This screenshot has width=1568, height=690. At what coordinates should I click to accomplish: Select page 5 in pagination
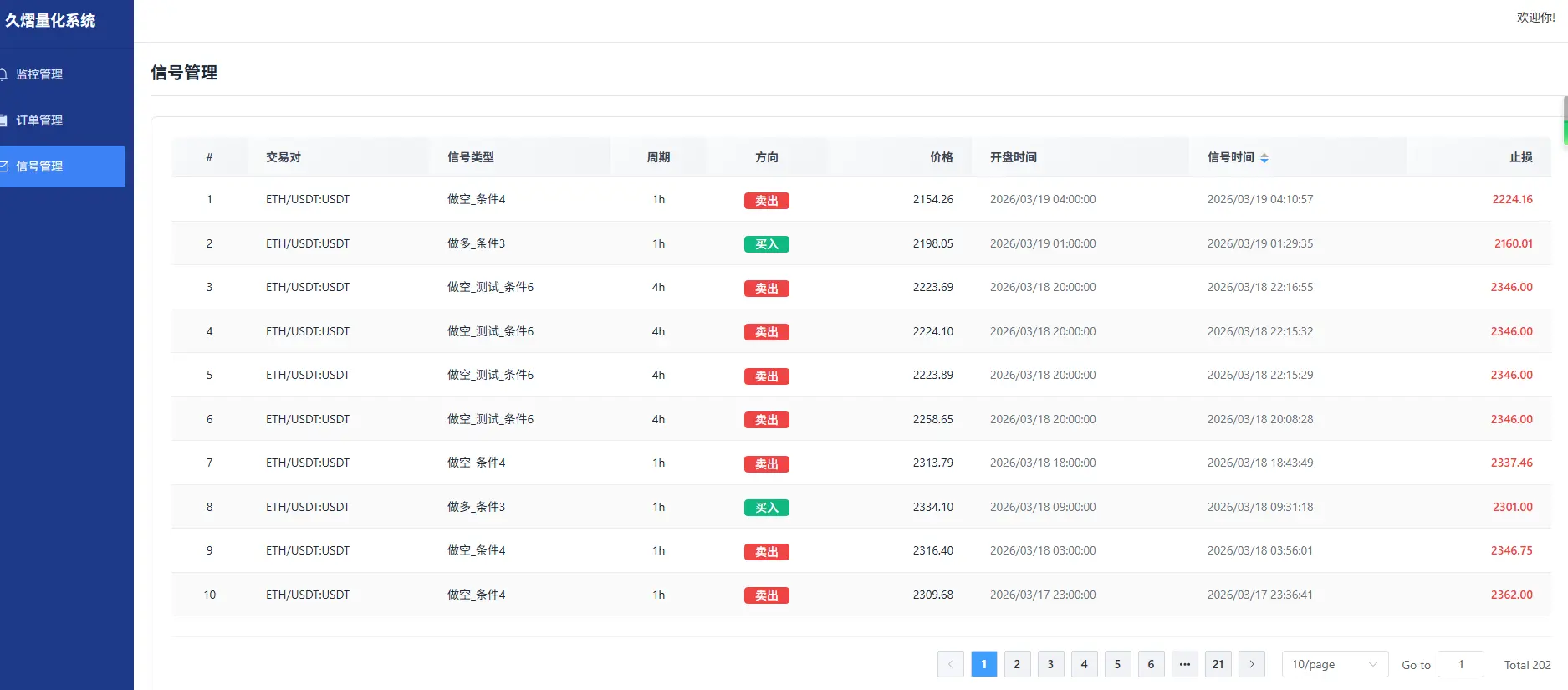[x=1117, y=664]
